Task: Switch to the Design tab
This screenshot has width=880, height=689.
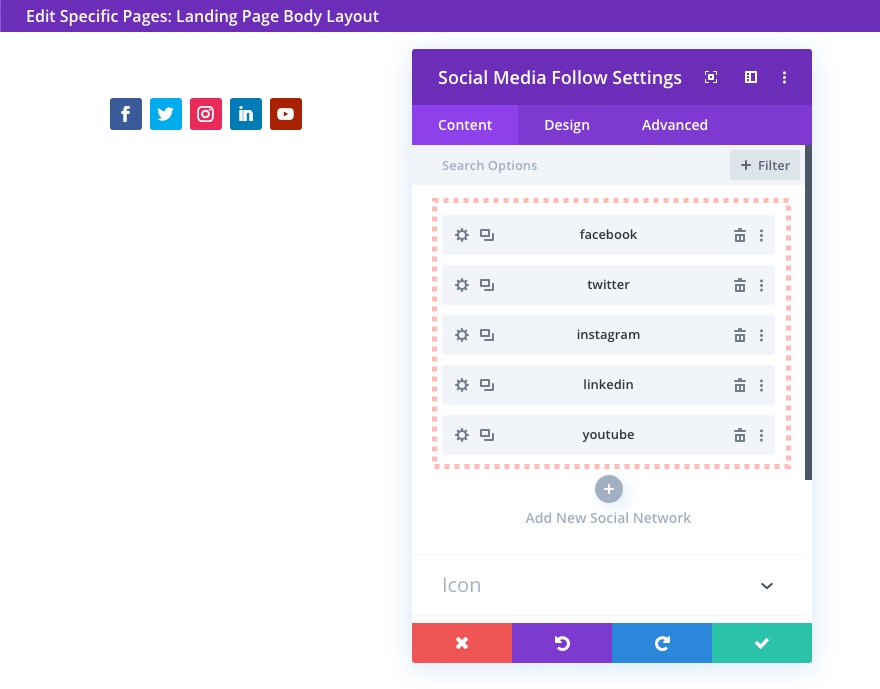Action: [567, 125]
